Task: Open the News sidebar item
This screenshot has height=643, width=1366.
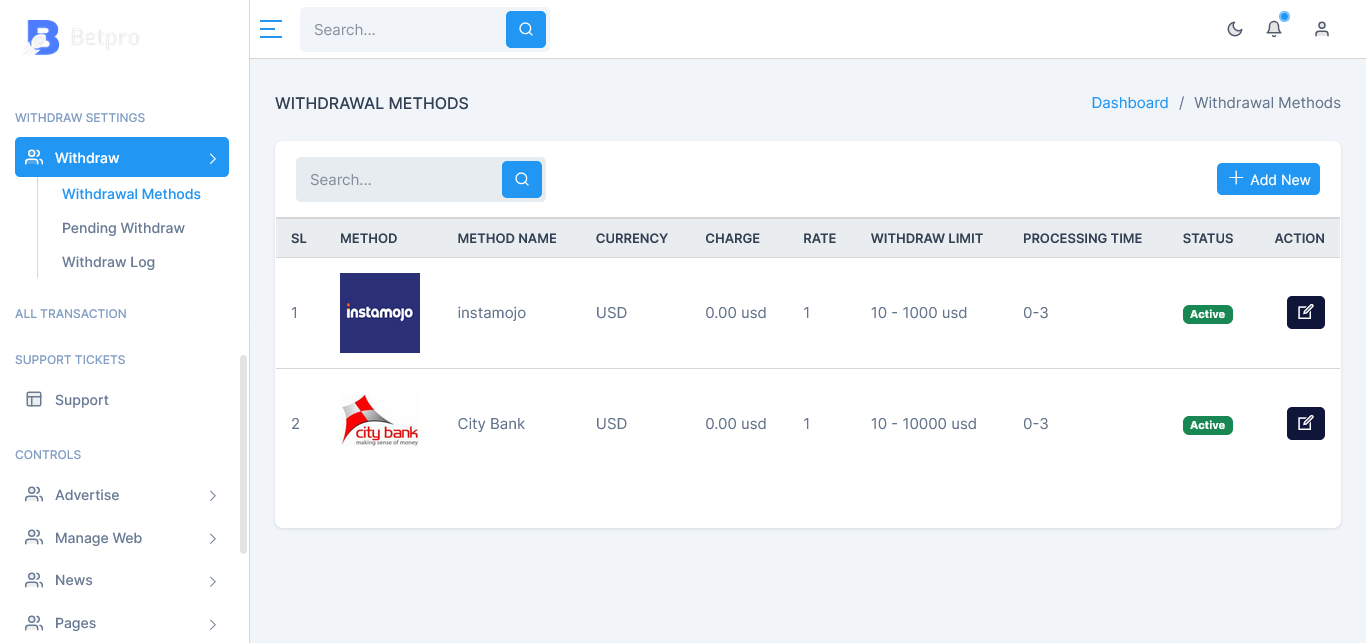Action: pyautogui.click(x=122, y=580)
